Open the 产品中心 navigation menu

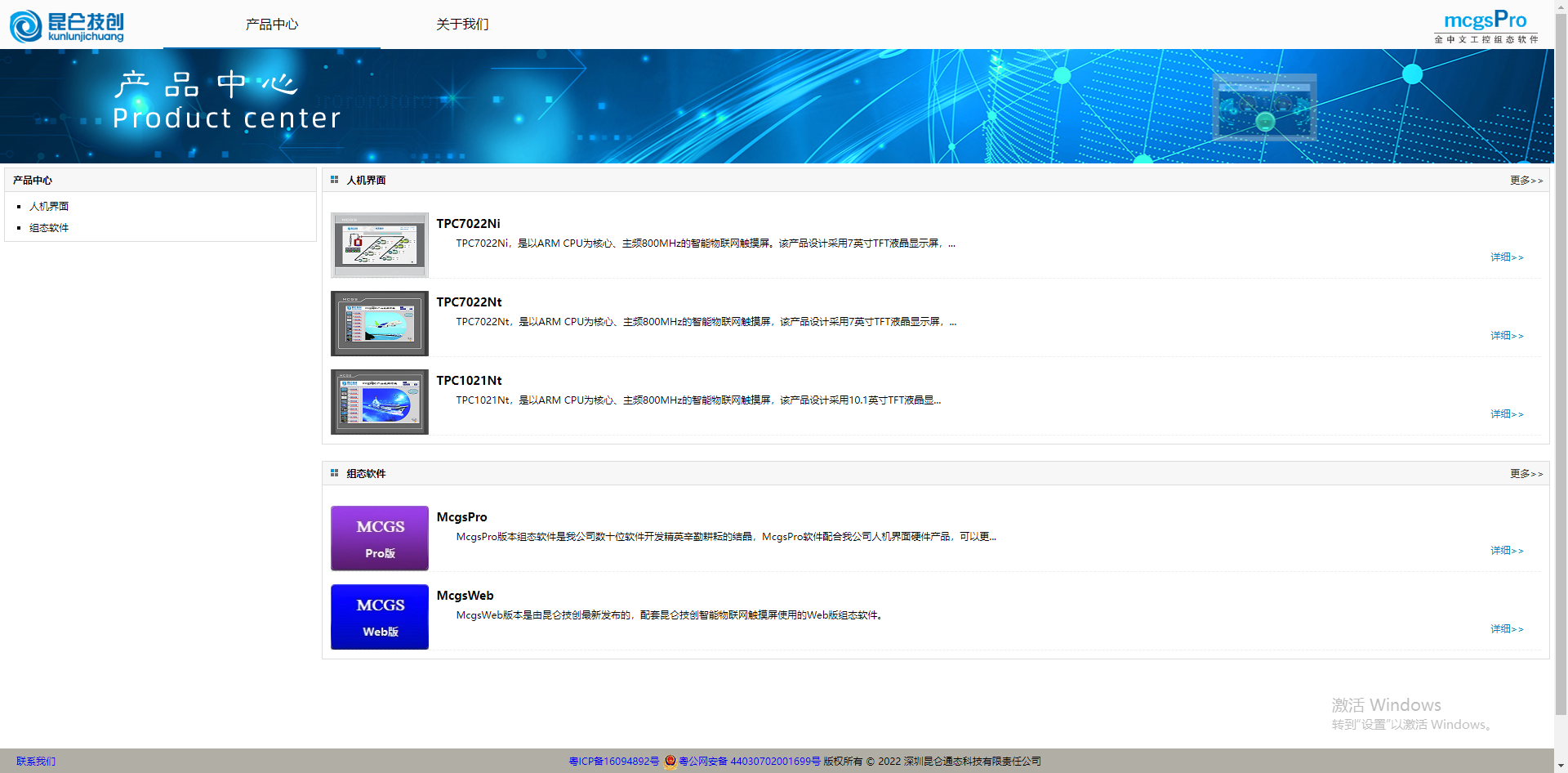pos(272,25)
